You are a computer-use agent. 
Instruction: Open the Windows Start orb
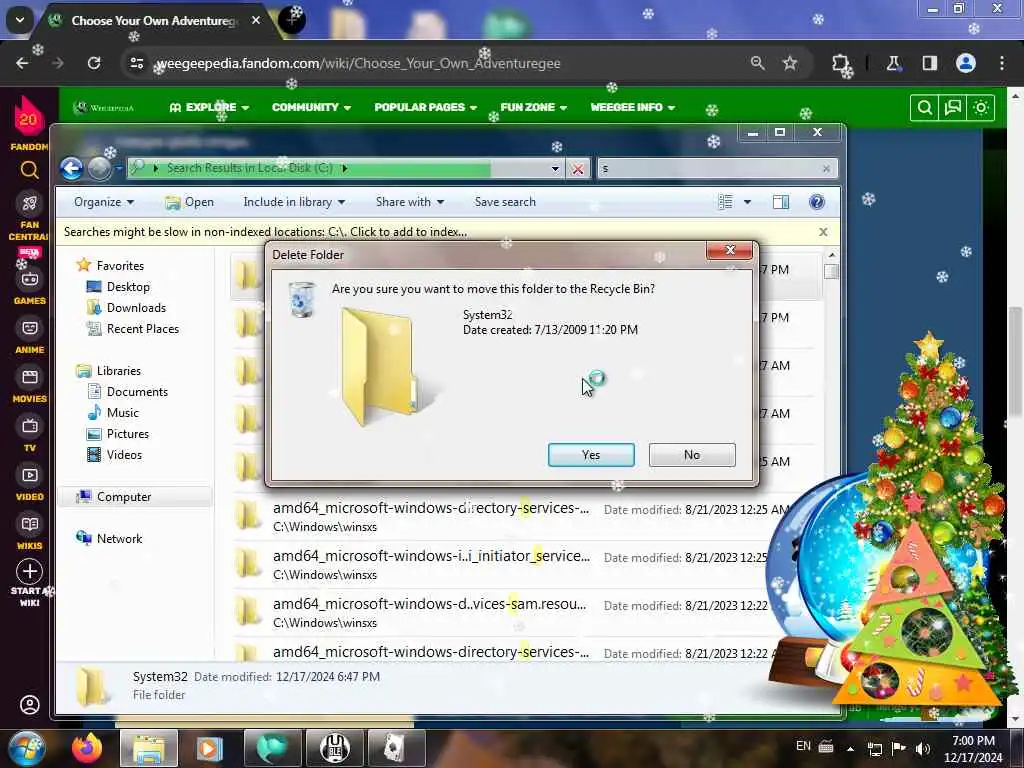26,748
